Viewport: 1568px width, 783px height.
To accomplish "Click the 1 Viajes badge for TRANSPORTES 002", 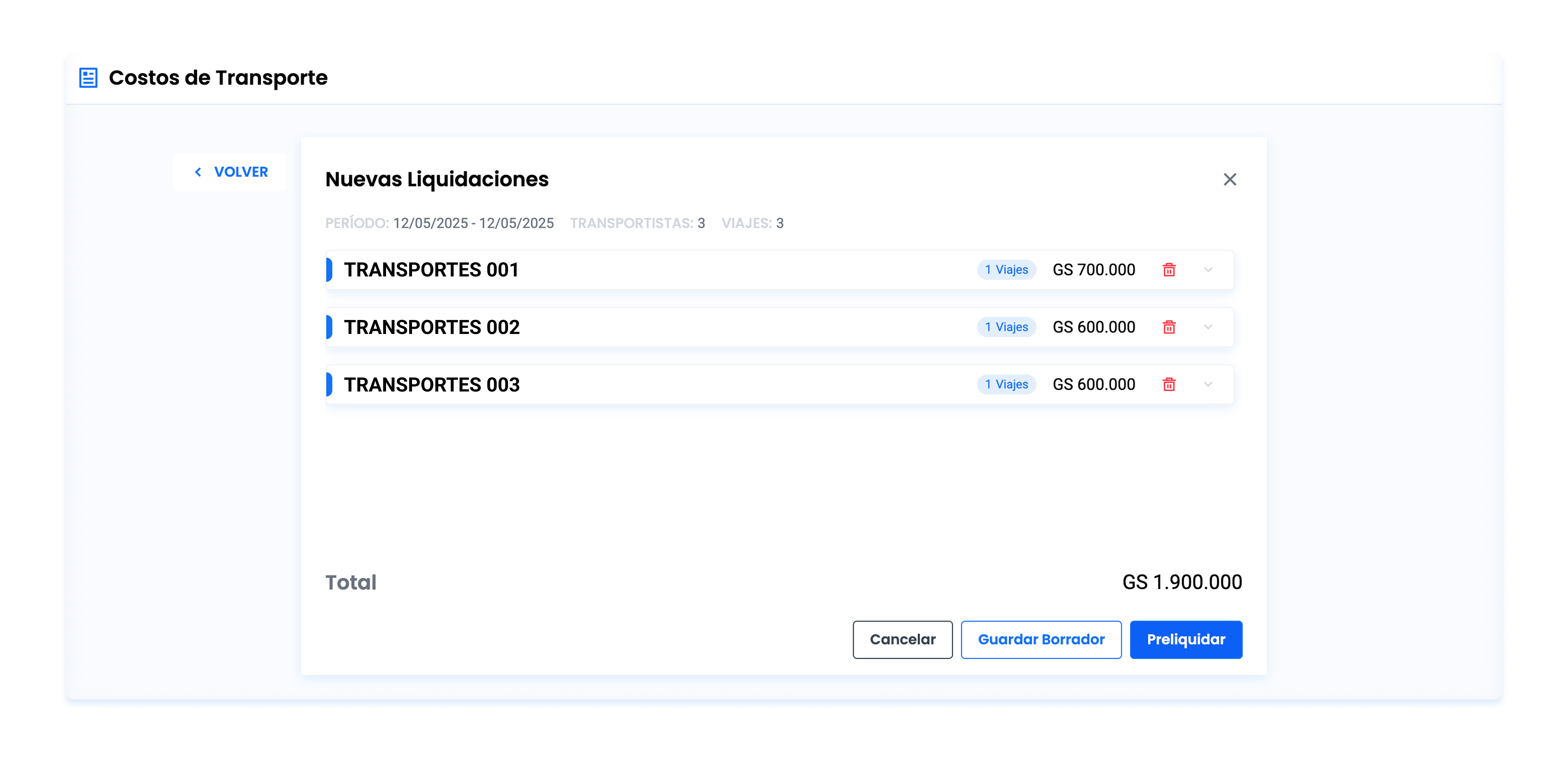I will [1006, 327].
